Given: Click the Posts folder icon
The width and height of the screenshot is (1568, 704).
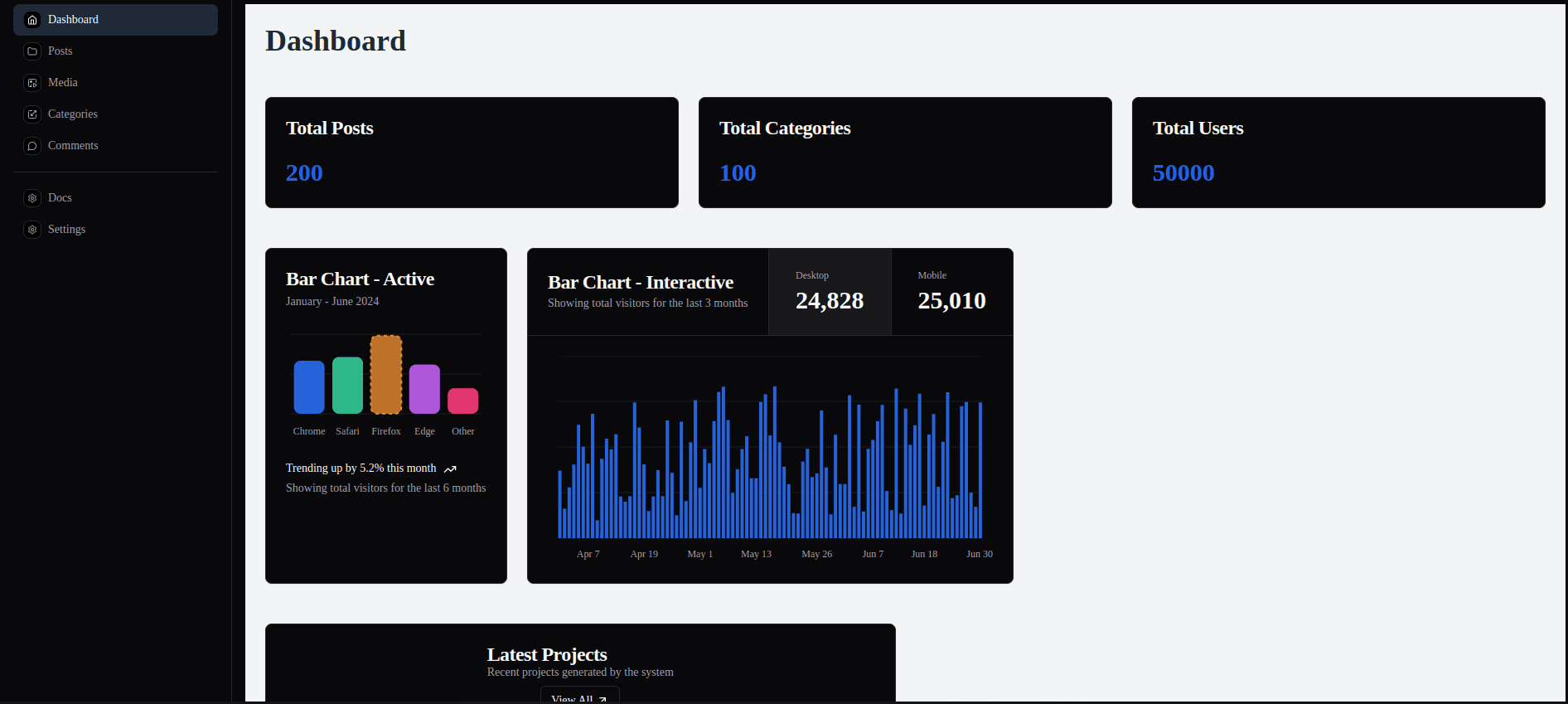Looking at the screenshot, I should (x=32, y=51).
